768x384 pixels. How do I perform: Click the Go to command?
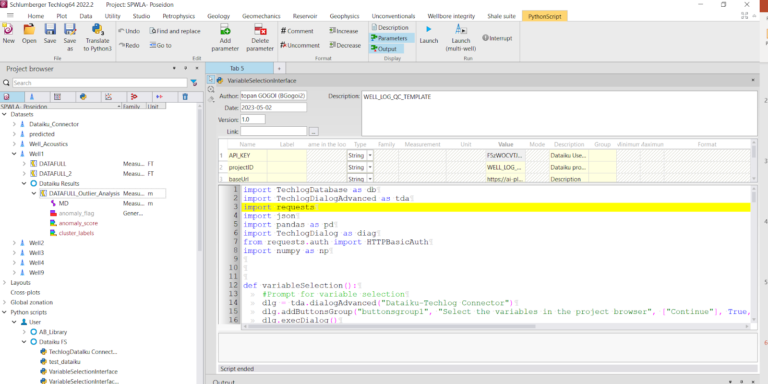[161, 45]
